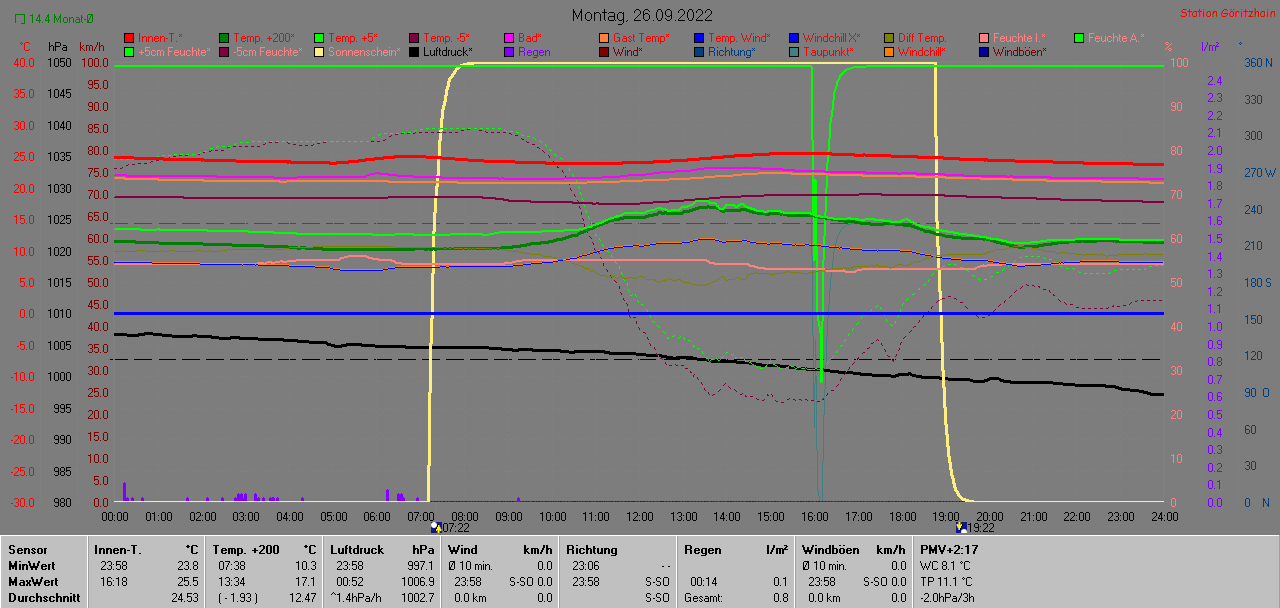Click the maximum pressure value 1006.9
The height and width of the screenshot is (608, 1280).
[x=416, y=581]
